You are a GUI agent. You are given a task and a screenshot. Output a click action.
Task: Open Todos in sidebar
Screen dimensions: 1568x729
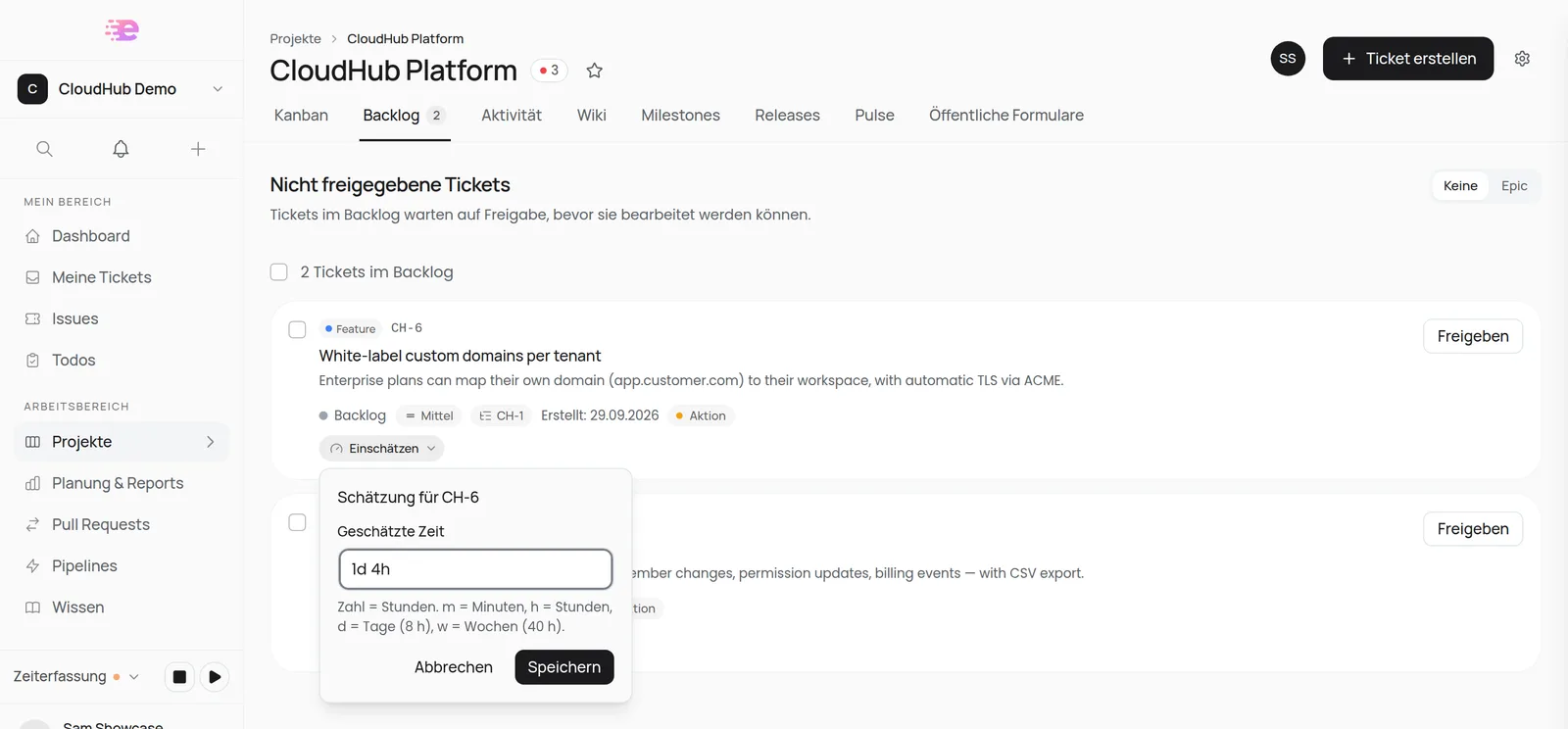tap(122, 360)
